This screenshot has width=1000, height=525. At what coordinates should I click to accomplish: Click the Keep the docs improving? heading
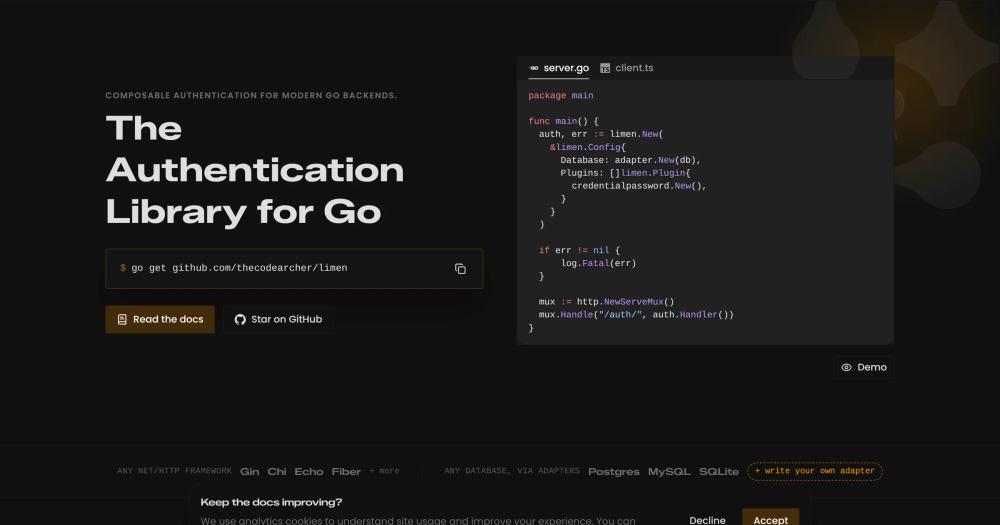tap(271, 502)
